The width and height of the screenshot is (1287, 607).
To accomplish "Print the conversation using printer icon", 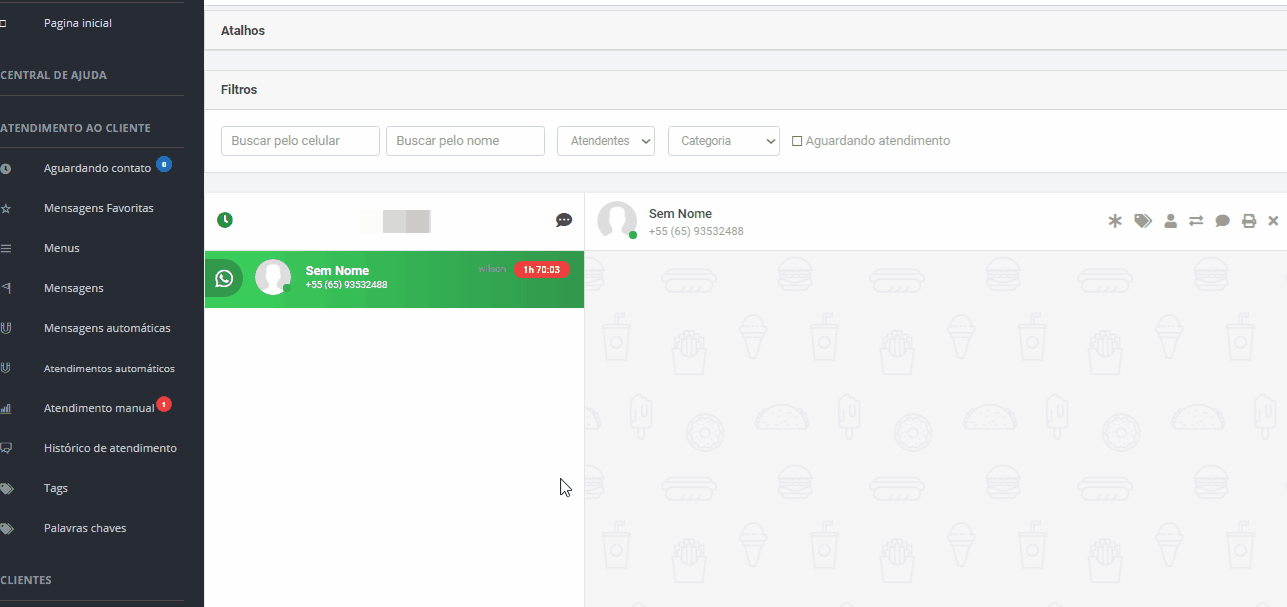I will coord(1249,221).
